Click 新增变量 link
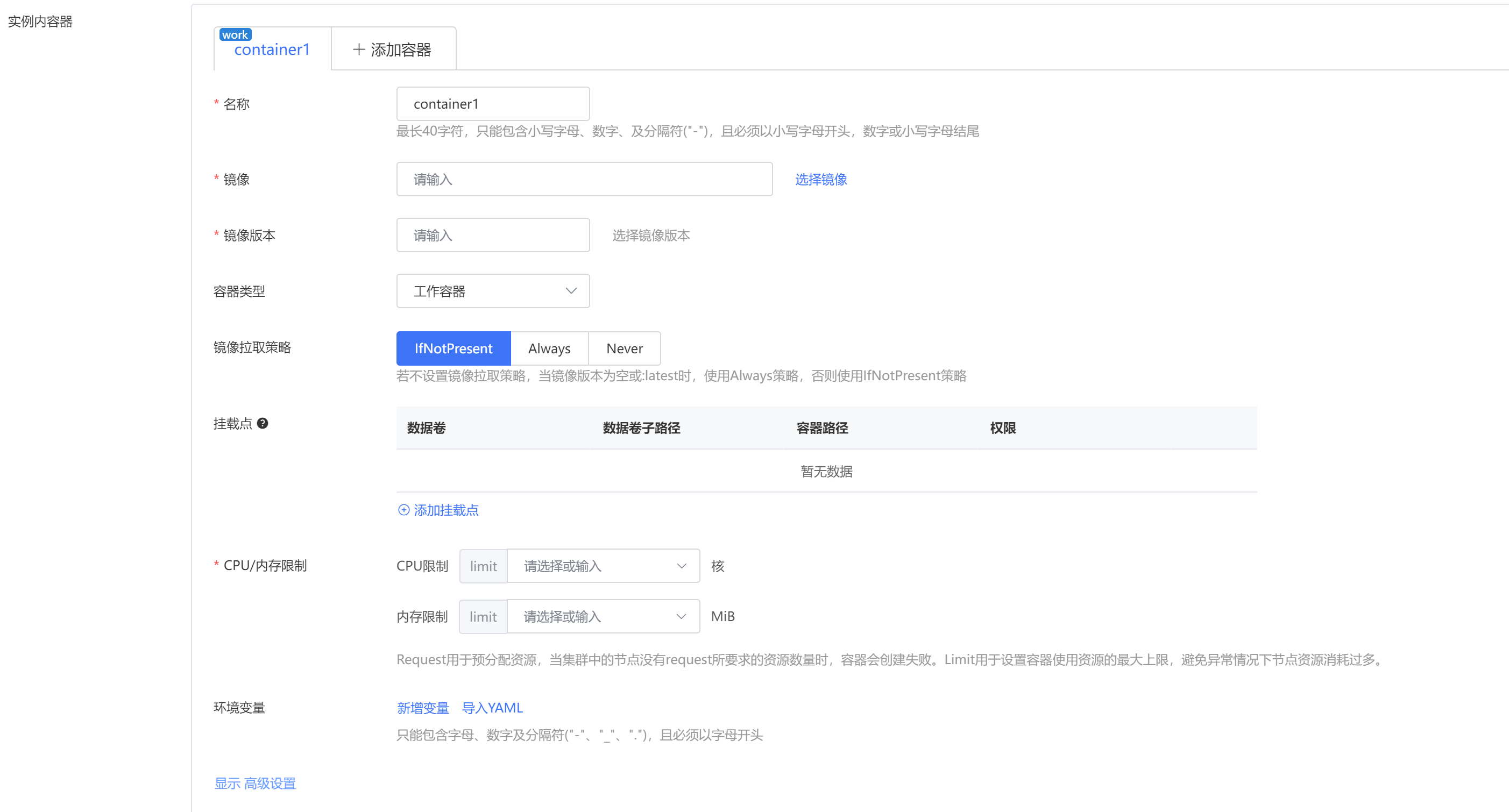 tap(422, 708)
